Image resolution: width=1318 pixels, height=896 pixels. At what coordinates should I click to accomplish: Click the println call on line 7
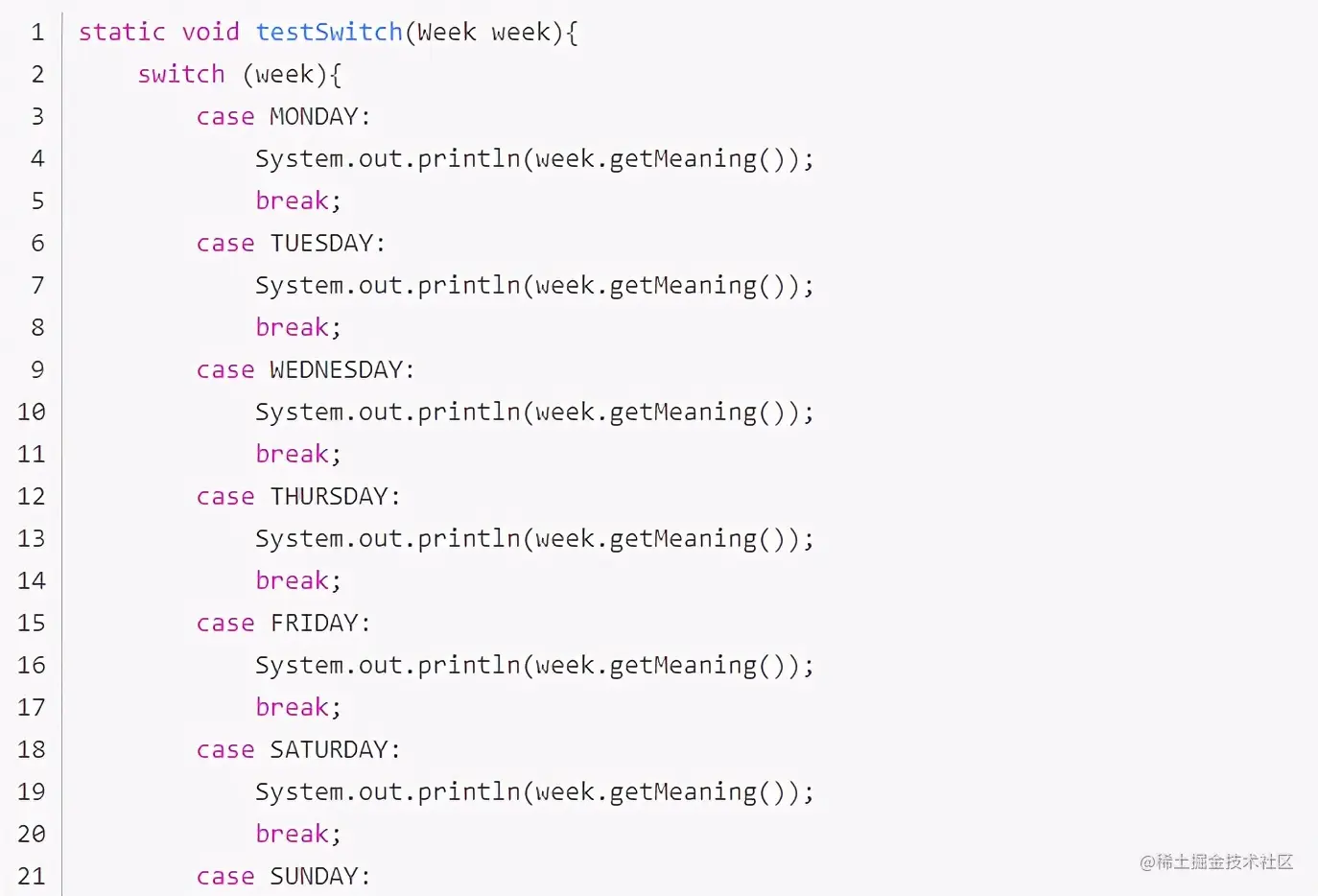(x=468, y=286)
